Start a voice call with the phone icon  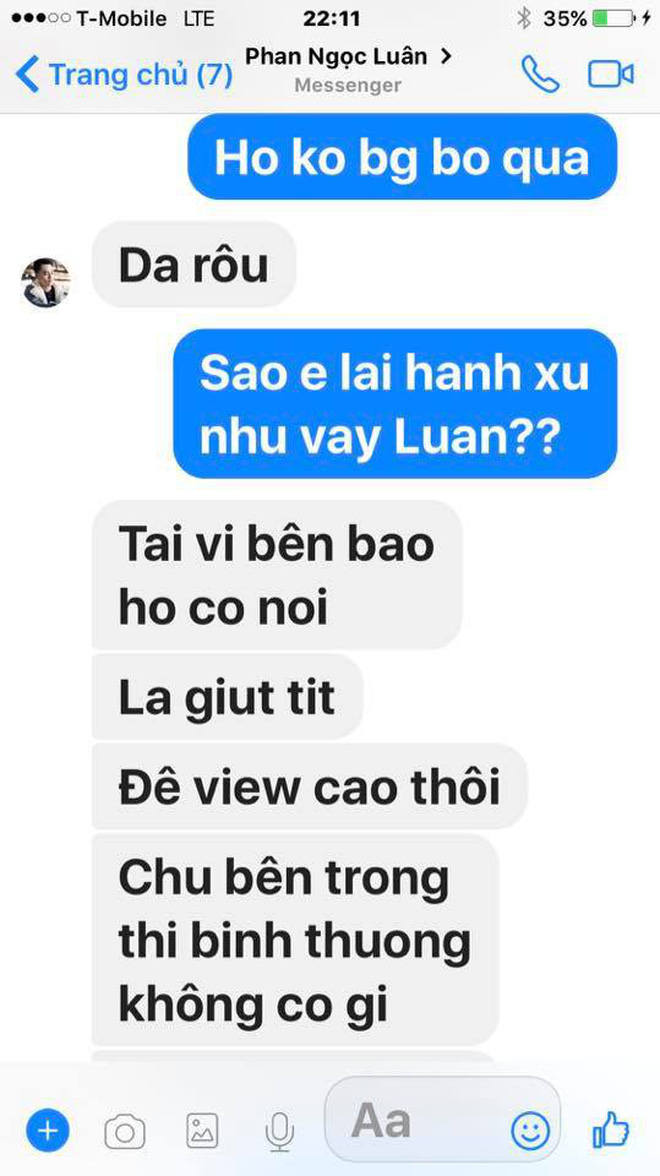(x=540, y=74)
